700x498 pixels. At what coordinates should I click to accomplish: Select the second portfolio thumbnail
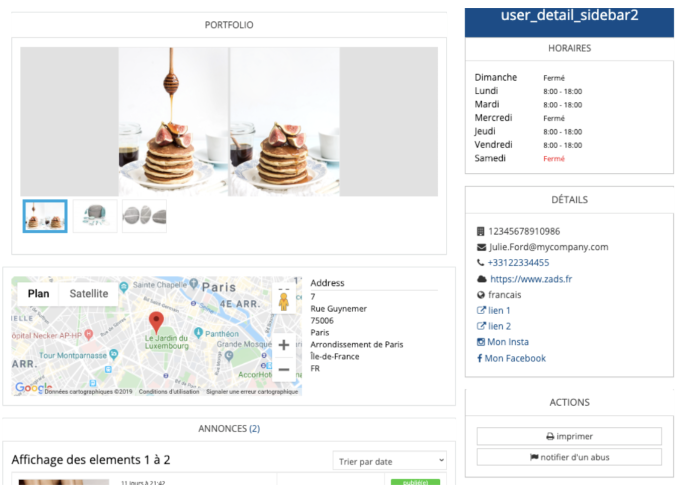[x=95, y=216]
